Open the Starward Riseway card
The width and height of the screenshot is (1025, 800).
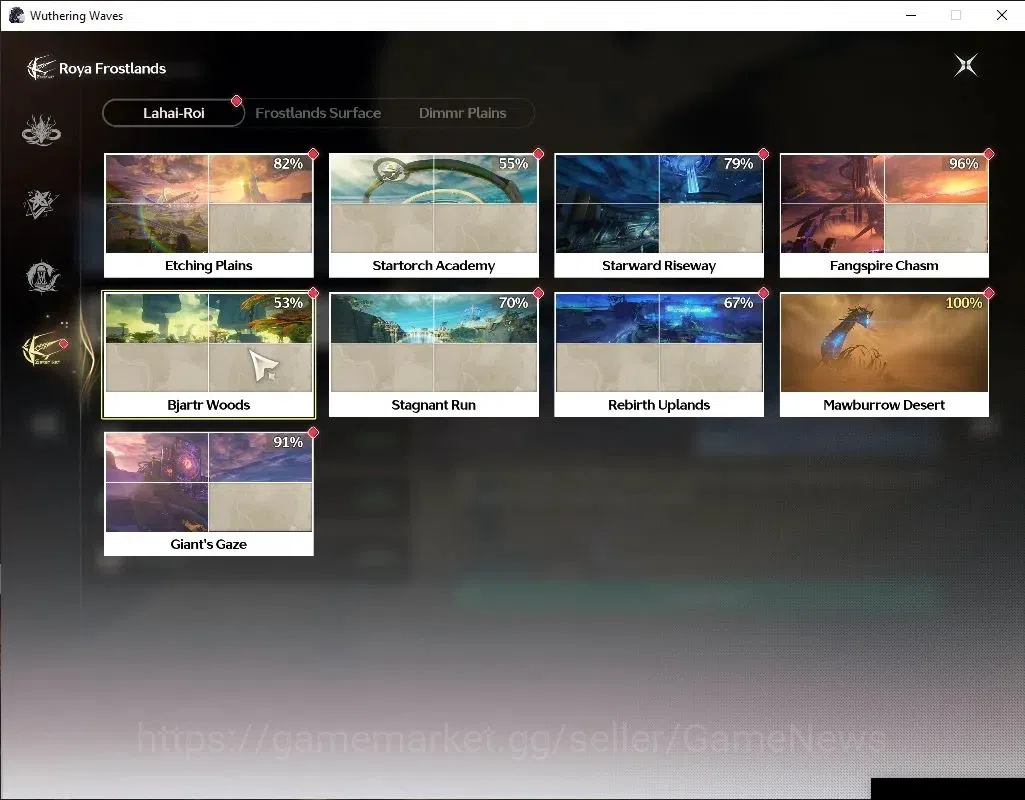(659, 216)
